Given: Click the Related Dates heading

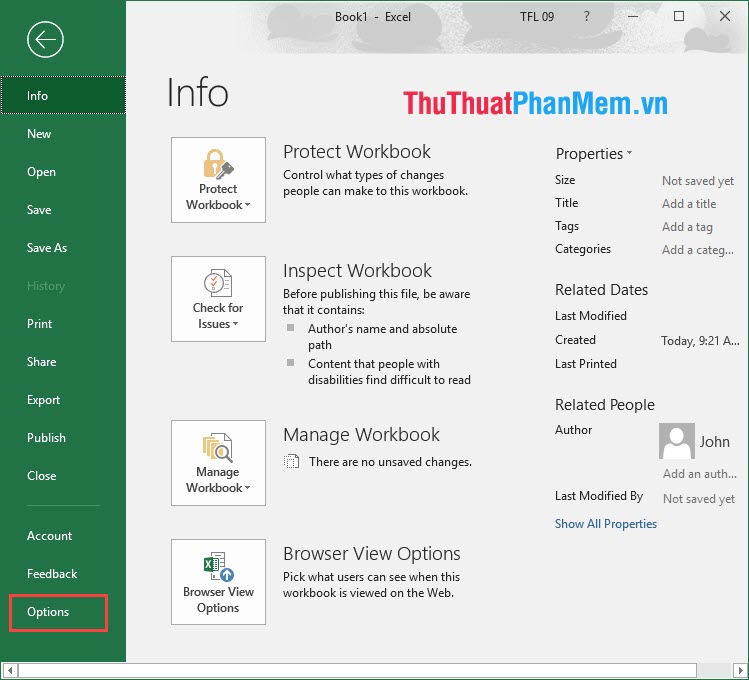Looking at the screenshot, I should point(601,290).
